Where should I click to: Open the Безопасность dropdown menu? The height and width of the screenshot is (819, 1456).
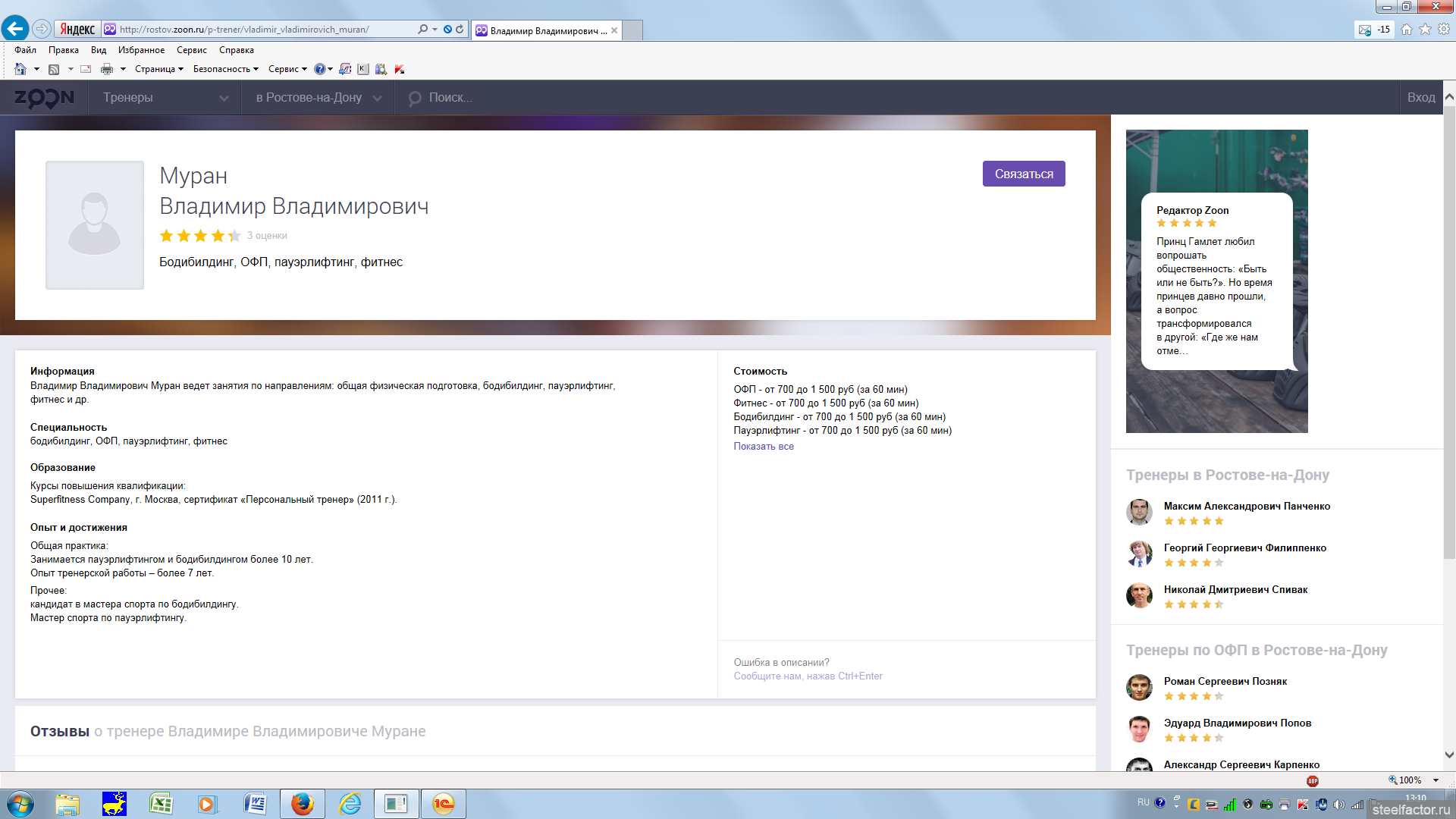pyautogui.click(x=226, y=69)
